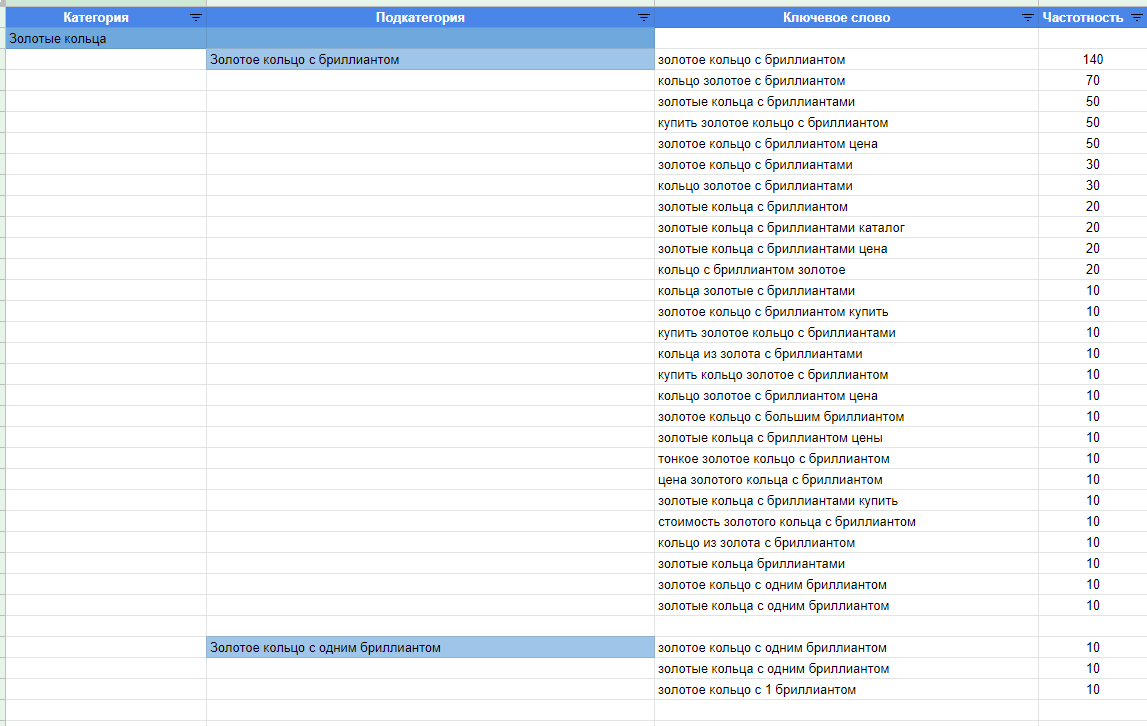This screenshot has width=1147, height=726.
Task: Select the category cell 'Золотые кольца'
Action: (x=106, y=39)
